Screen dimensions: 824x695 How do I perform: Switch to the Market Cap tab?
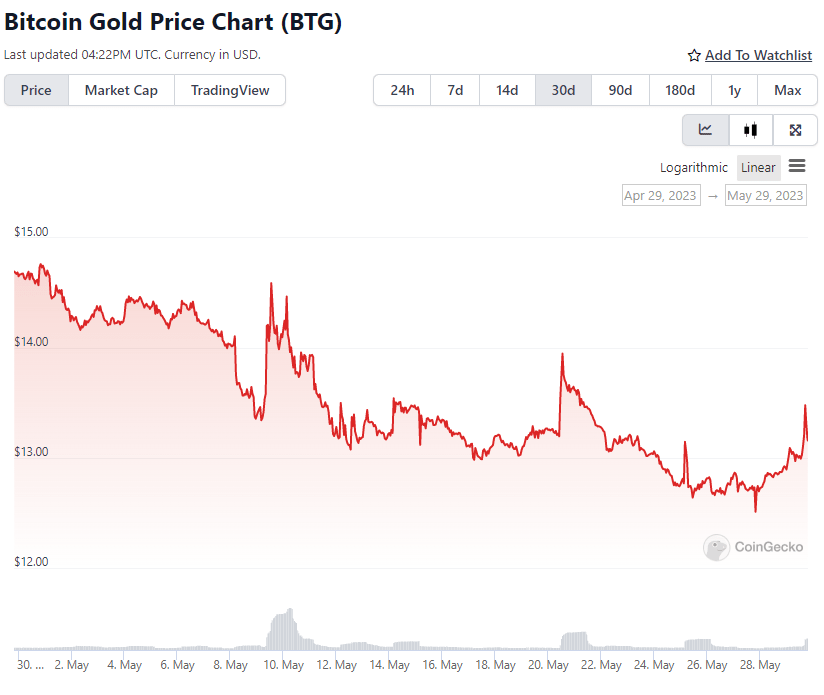(x=121, y=90)
